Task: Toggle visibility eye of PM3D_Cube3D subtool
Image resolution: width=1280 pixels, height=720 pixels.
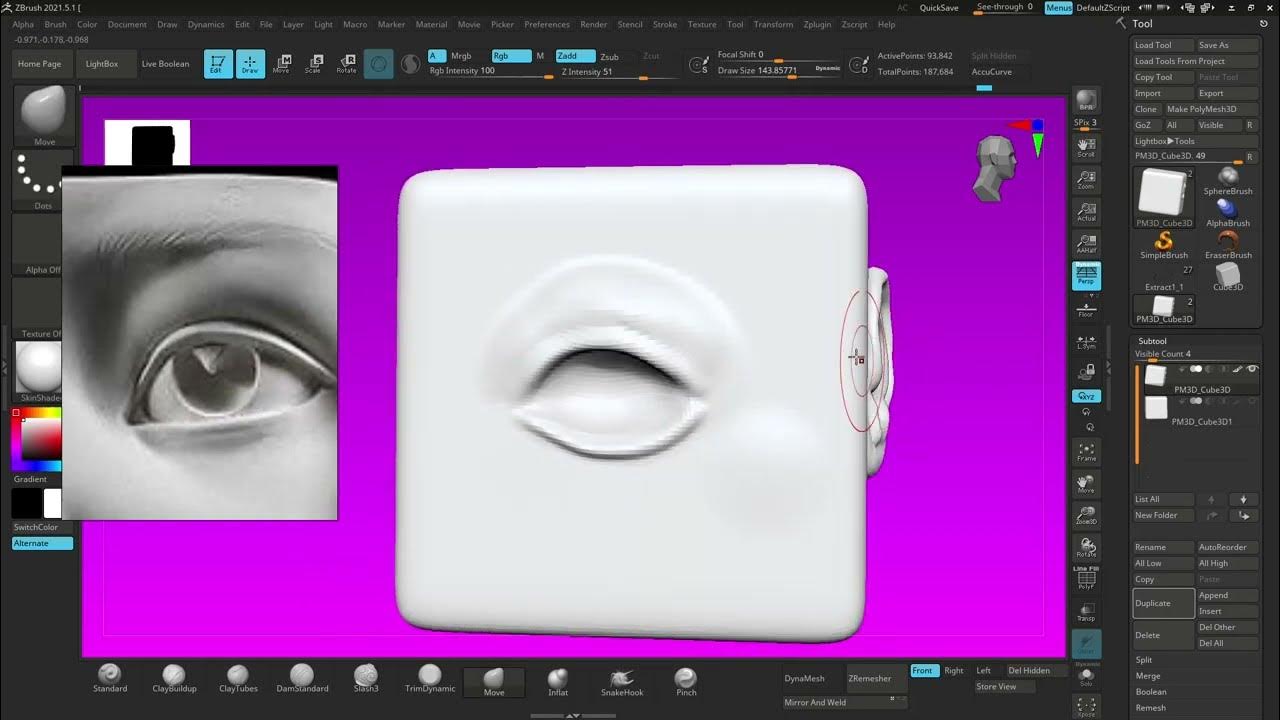Action: 1252,369
